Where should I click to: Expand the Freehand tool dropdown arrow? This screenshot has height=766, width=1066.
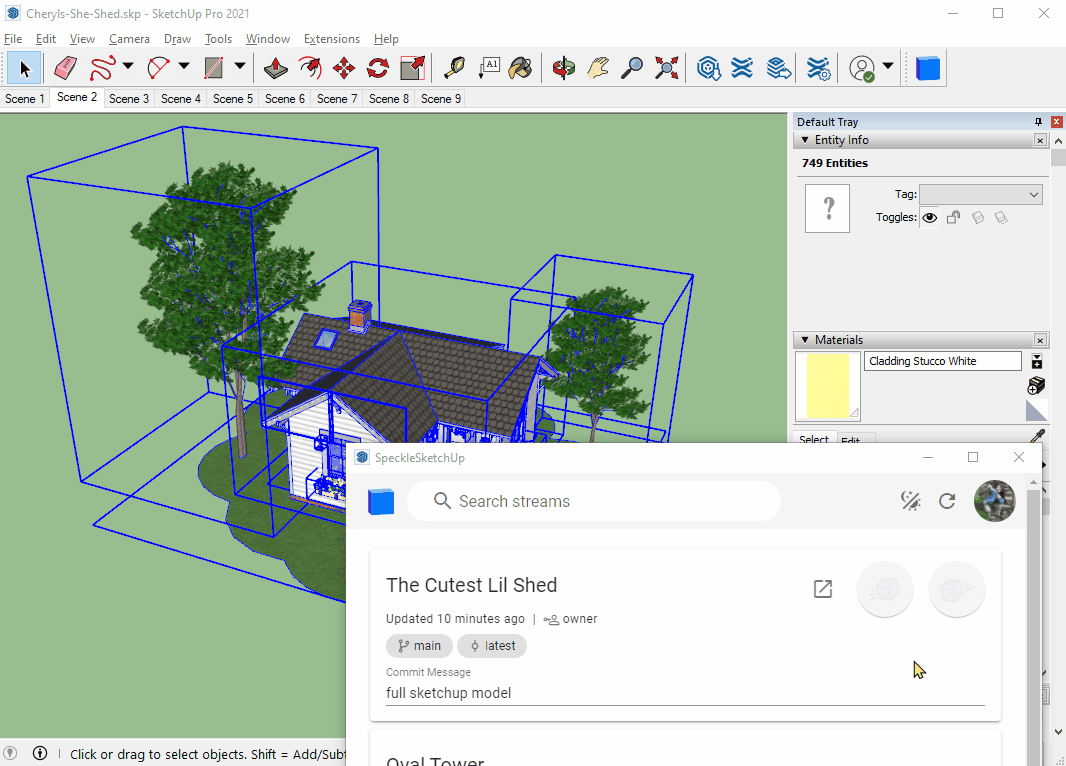point(128,67)
